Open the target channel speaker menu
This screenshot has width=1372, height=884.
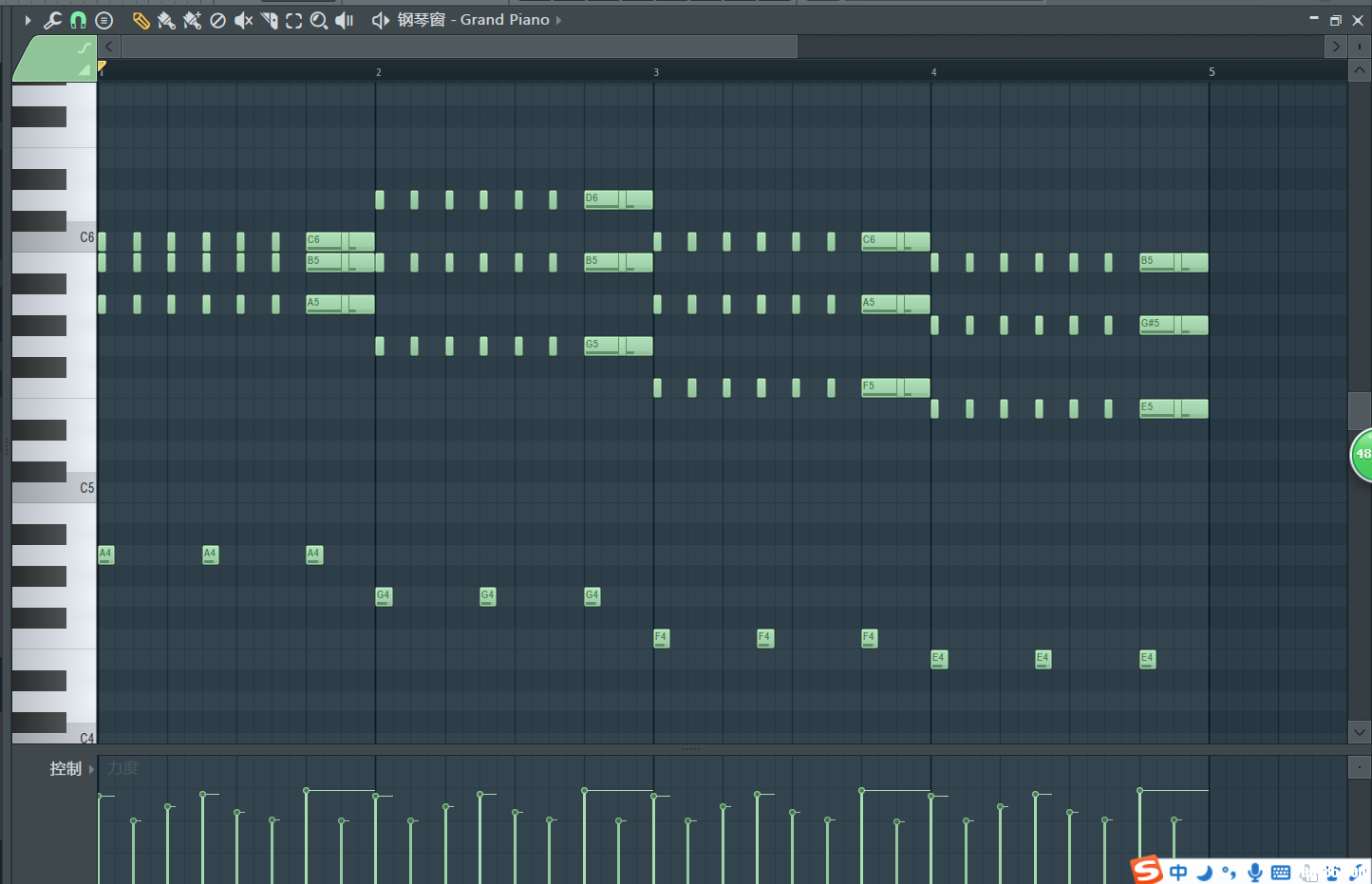[x=380, y=20]
